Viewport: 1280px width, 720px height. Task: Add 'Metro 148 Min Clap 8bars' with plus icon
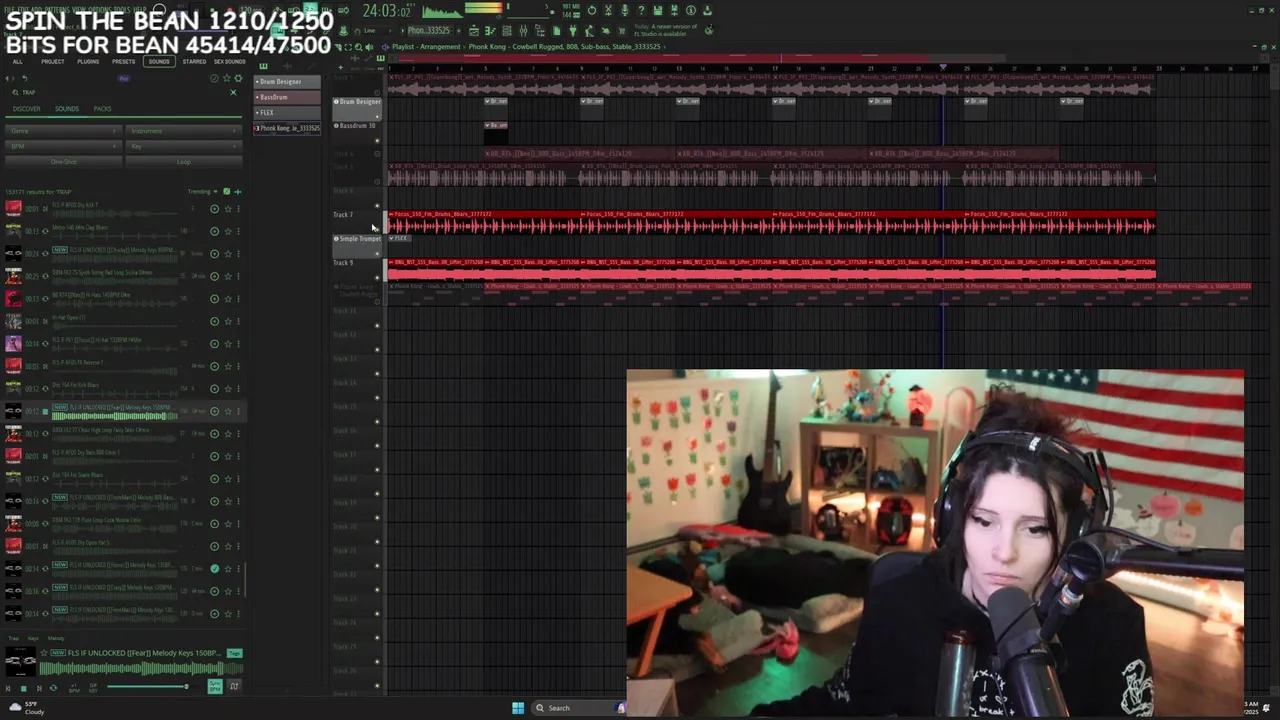click(214, 231)
